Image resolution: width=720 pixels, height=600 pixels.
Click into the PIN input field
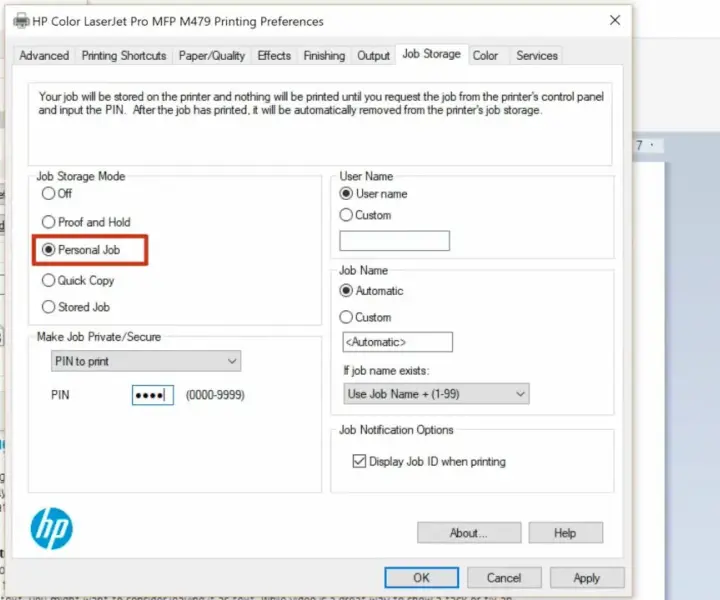153,395
